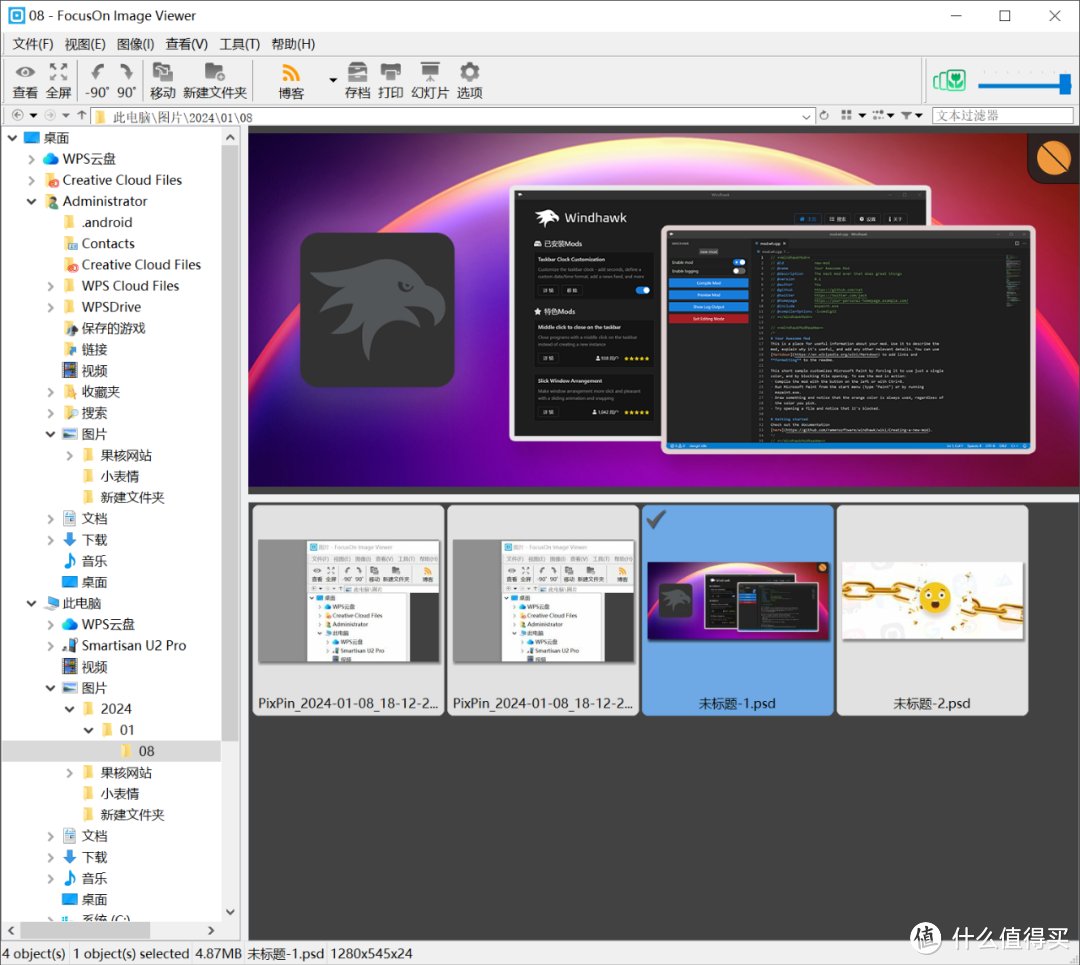Screen dimensions: 1080x965
Task: Click the address path 此电脑\图片\2024\01\08
Action: coord(183,117)
